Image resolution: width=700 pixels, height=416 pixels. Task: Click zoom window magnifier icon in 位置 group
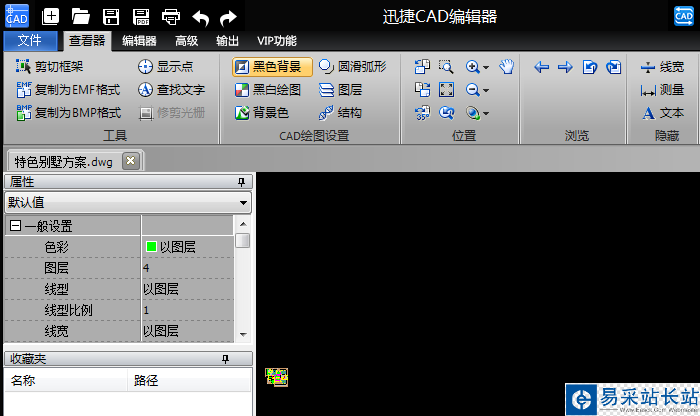(x=446, y=67)
